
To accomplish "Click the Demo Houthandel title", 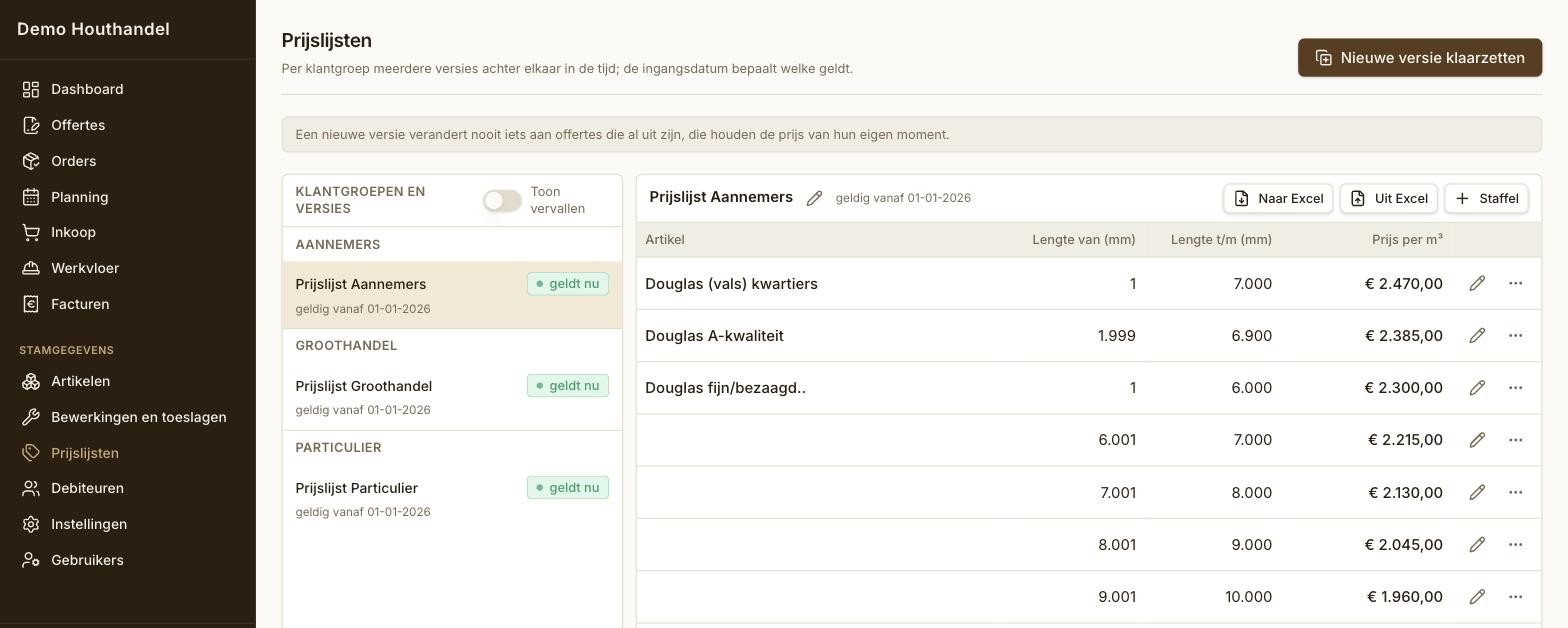I will pyautogui.click(x=93, y=29).
